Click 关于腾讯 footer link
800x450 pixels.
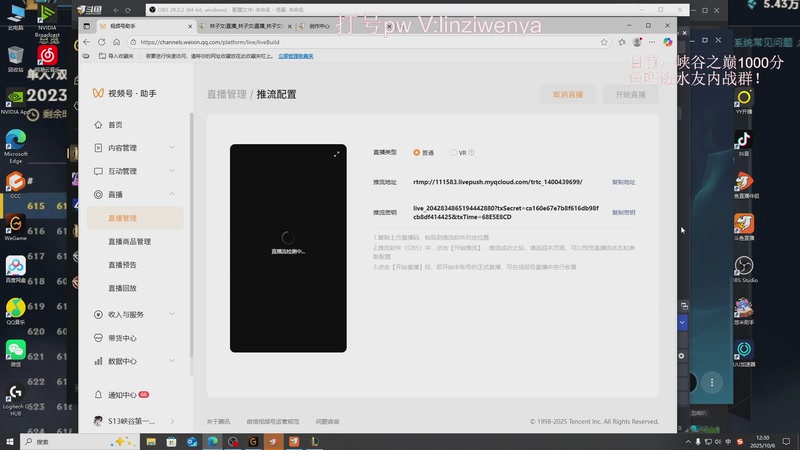[218, 421]
